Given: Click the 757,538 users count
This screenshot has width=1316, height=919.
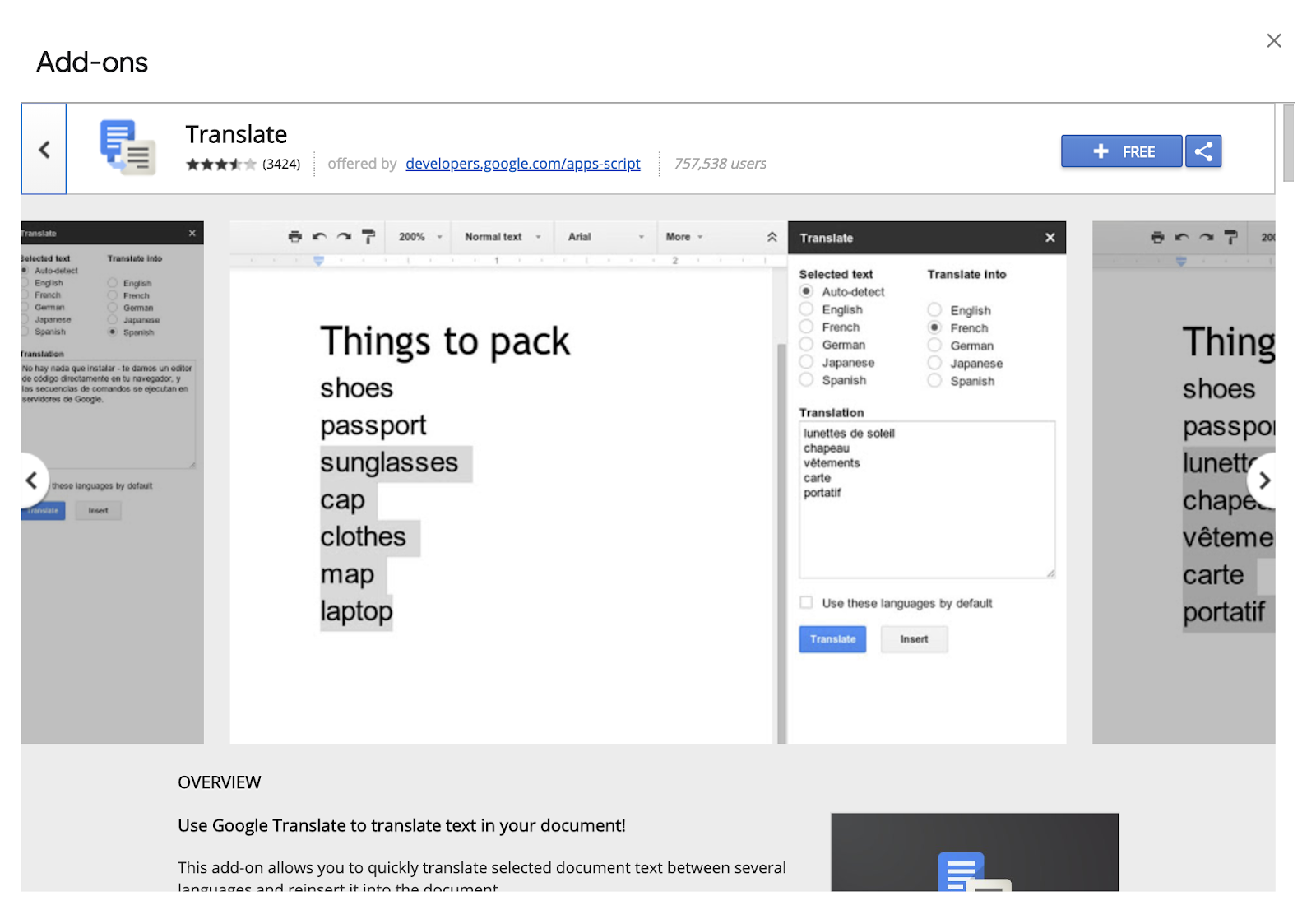Looking at the screenshot, I should 721,164.
